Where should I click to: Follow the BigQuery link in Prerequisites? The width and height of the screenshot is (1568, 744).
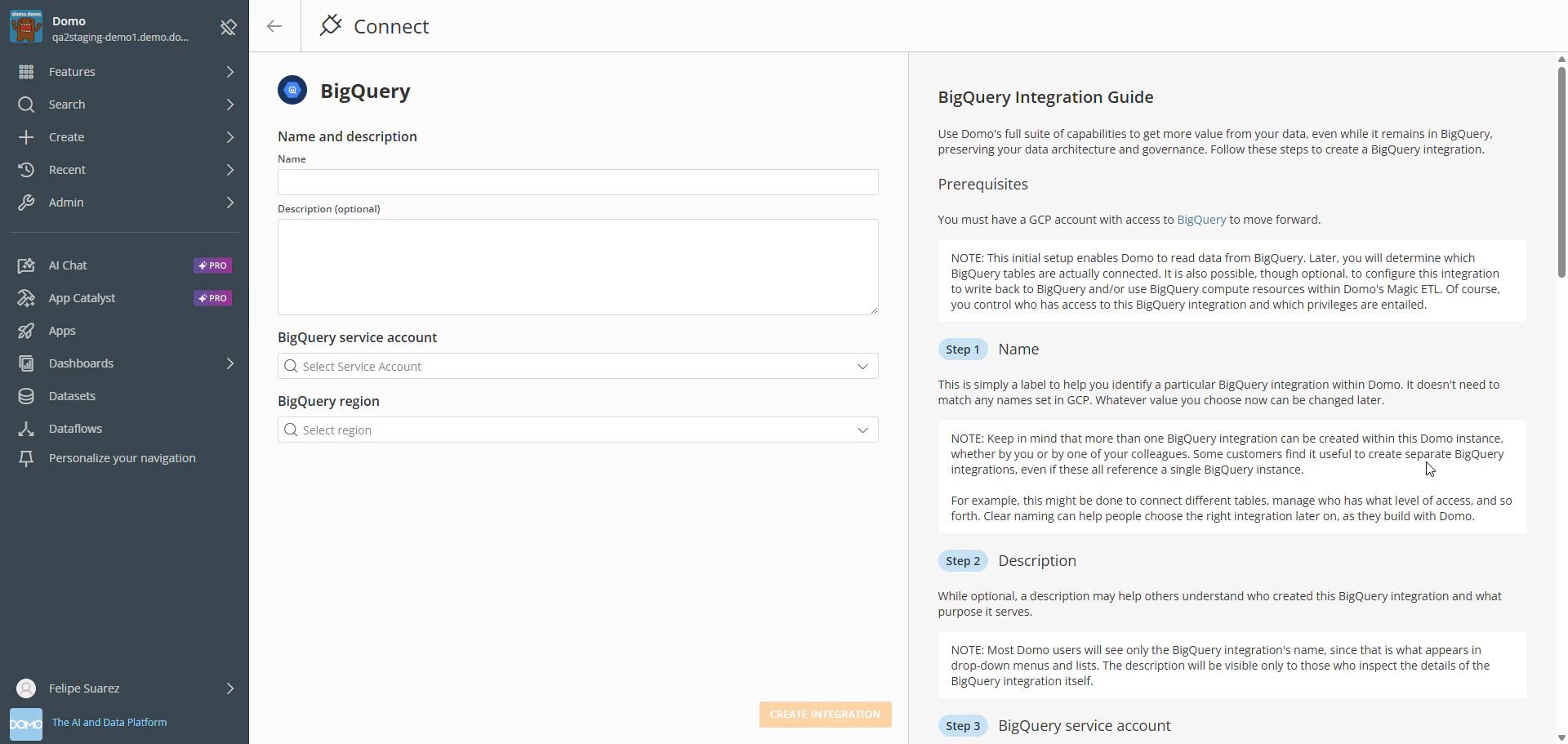click(x=1201, y=220)
